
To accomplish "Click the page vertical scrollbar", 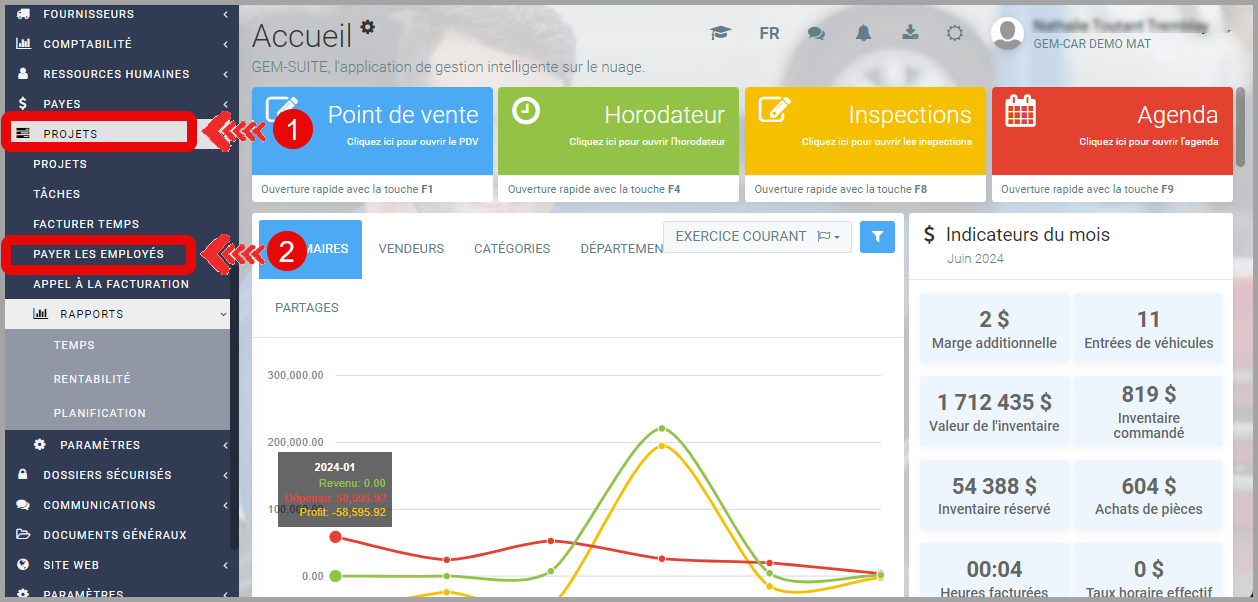I will tap(1240, 125).
